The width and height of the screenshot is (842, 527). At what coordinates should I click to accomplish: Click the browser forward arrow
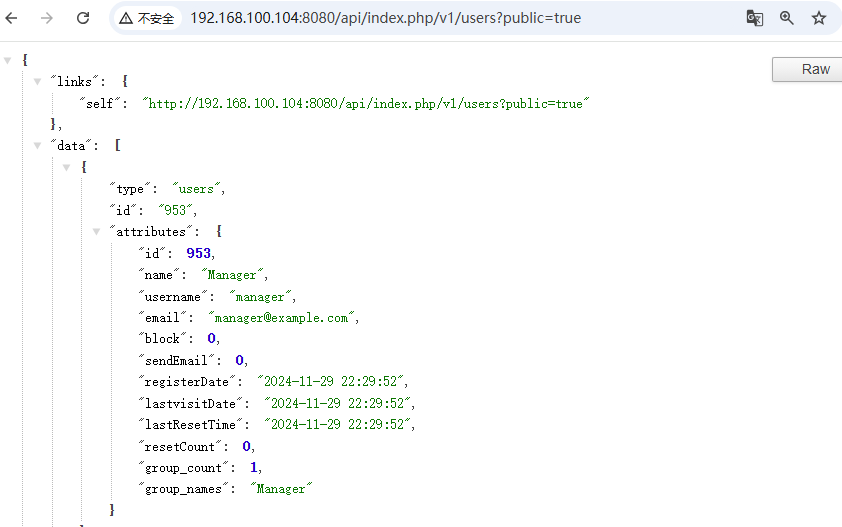47,18
